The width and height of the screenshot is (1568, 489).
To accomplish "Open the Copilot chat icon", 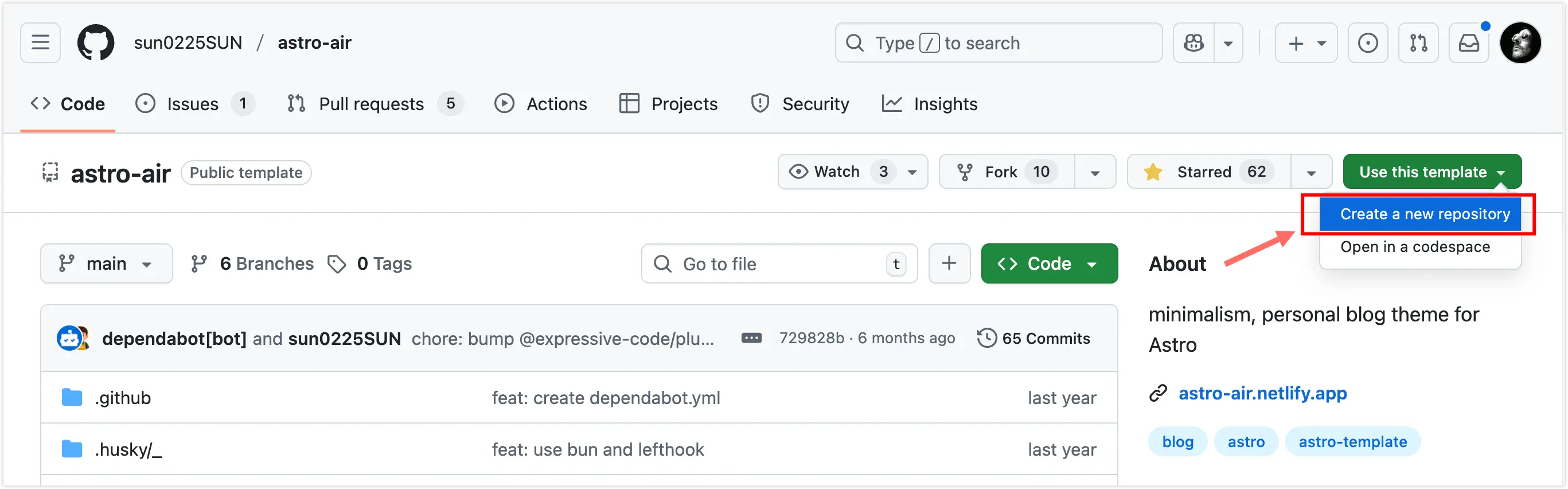I will 1193,42.
